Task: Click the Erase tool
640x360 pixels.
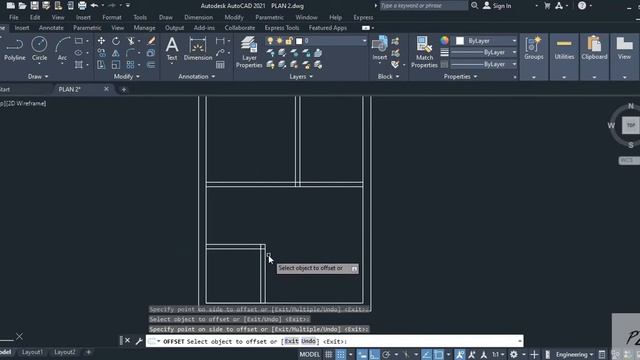Action: (151, 41)
